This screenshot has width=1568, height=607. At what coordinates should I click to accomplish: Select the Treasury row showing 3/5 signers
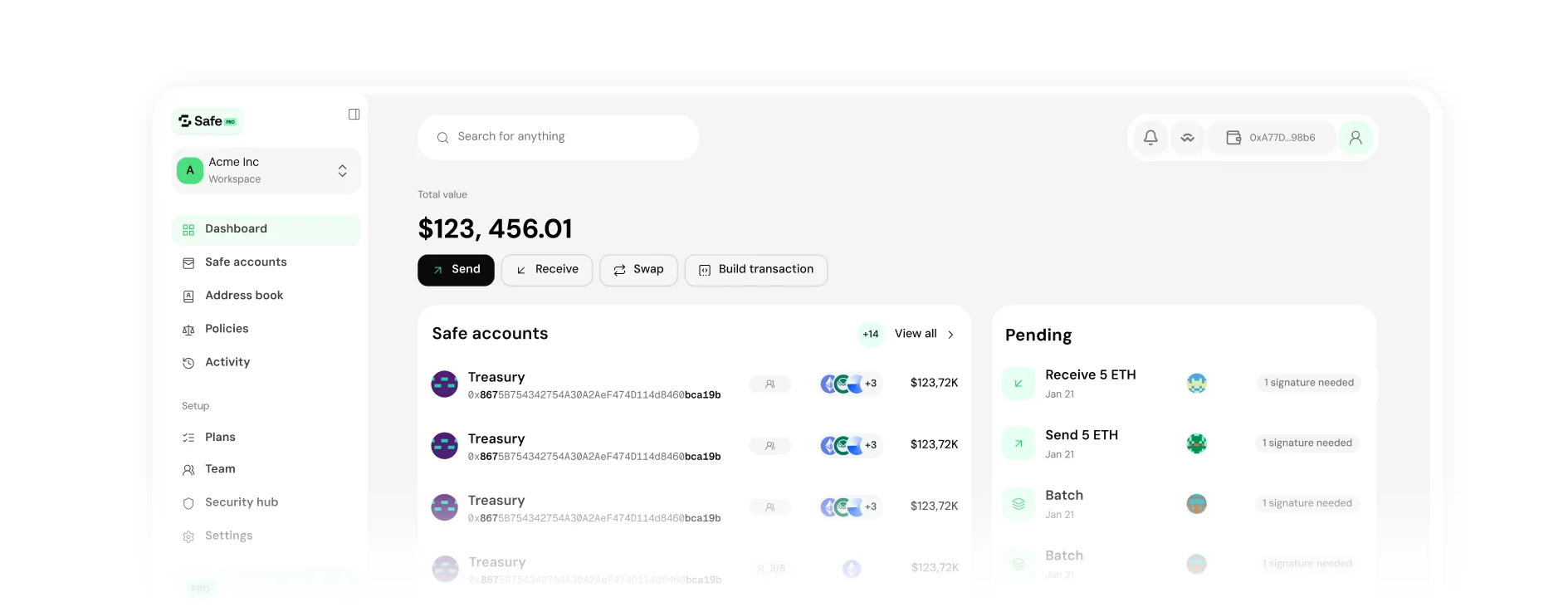pos(695,568)
